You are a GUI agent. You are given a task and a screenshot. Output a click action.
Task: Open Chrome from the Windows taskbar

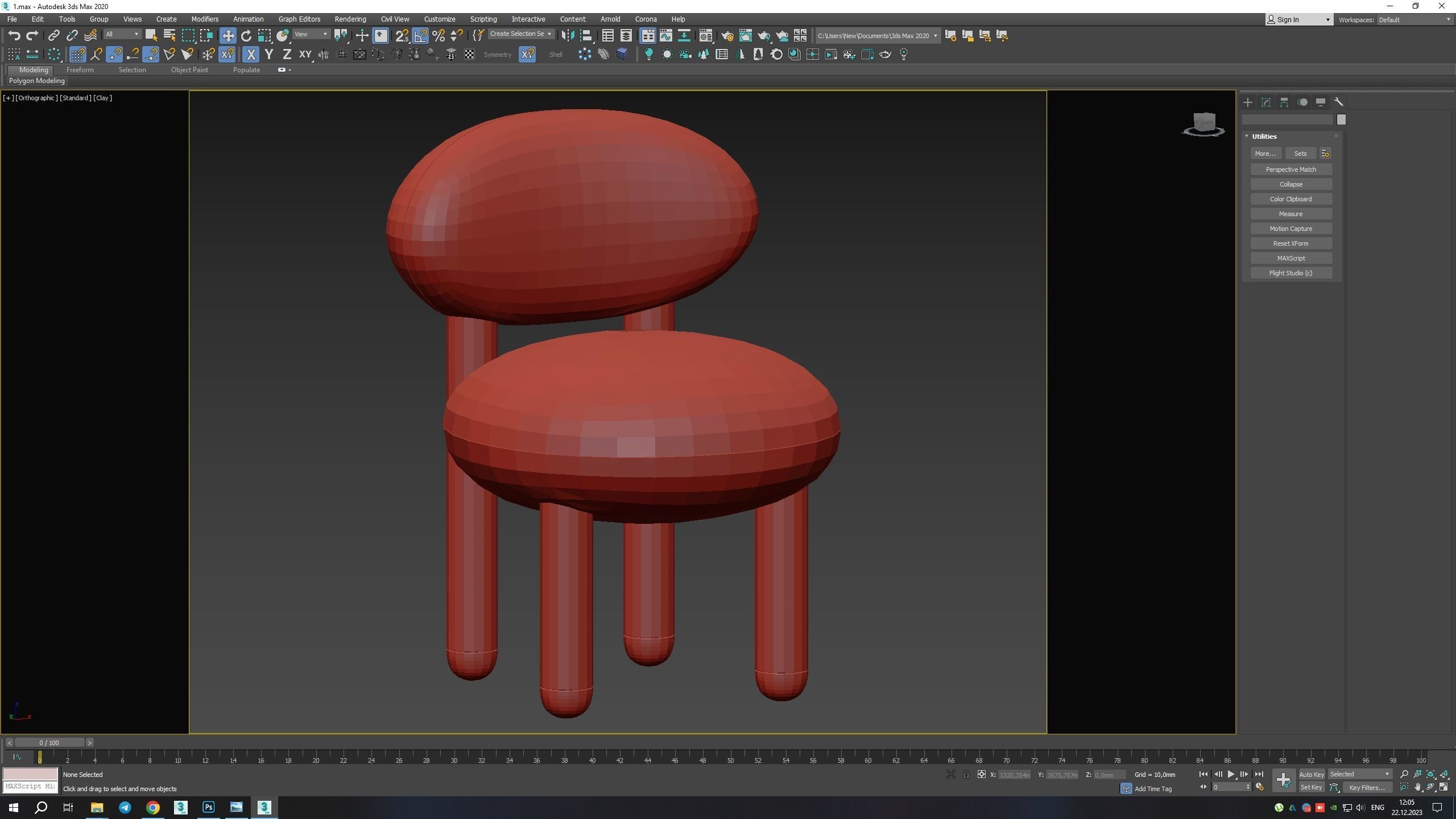tap(152, 807)
